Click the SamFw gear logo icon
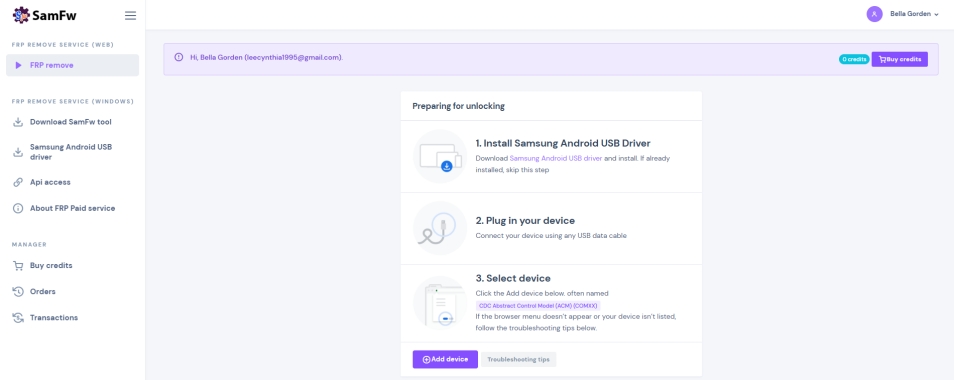This screenshot has height=380, width=954. click(21, 15)
